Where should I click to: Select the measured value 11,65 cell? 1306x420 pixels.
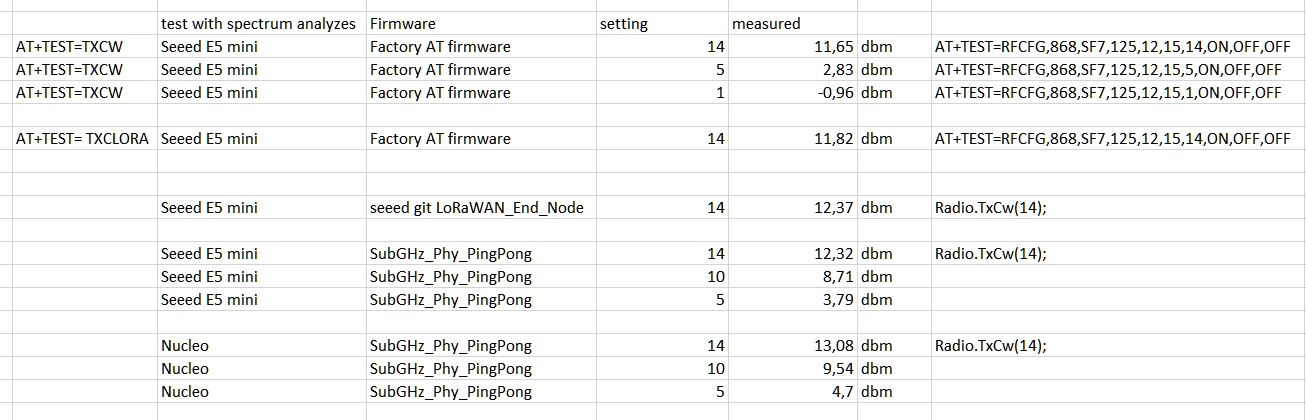click(x=793, y=47)
